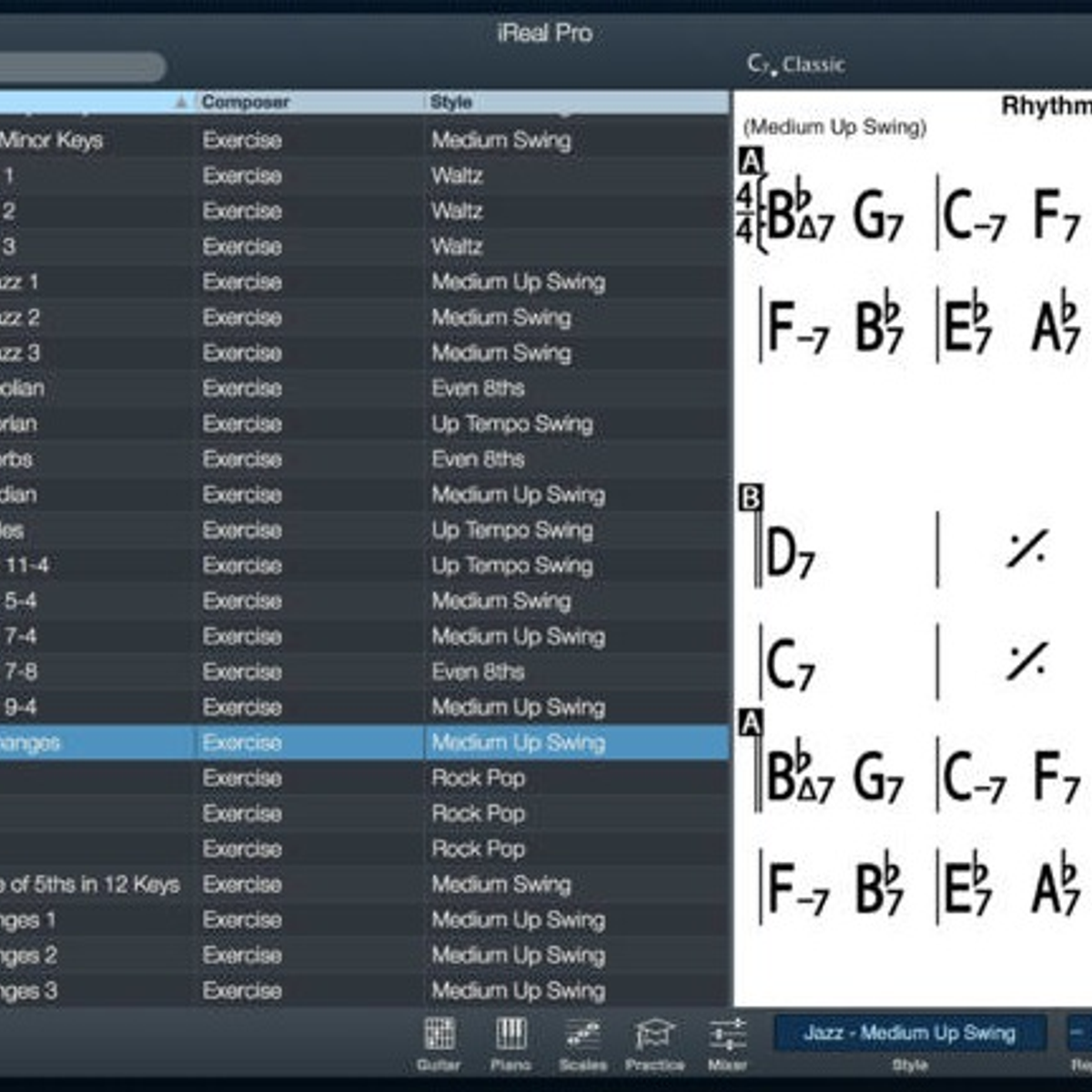Open the Piano keyboard view
Screen dimensions: 1092x1092
tap(512, 1037)
